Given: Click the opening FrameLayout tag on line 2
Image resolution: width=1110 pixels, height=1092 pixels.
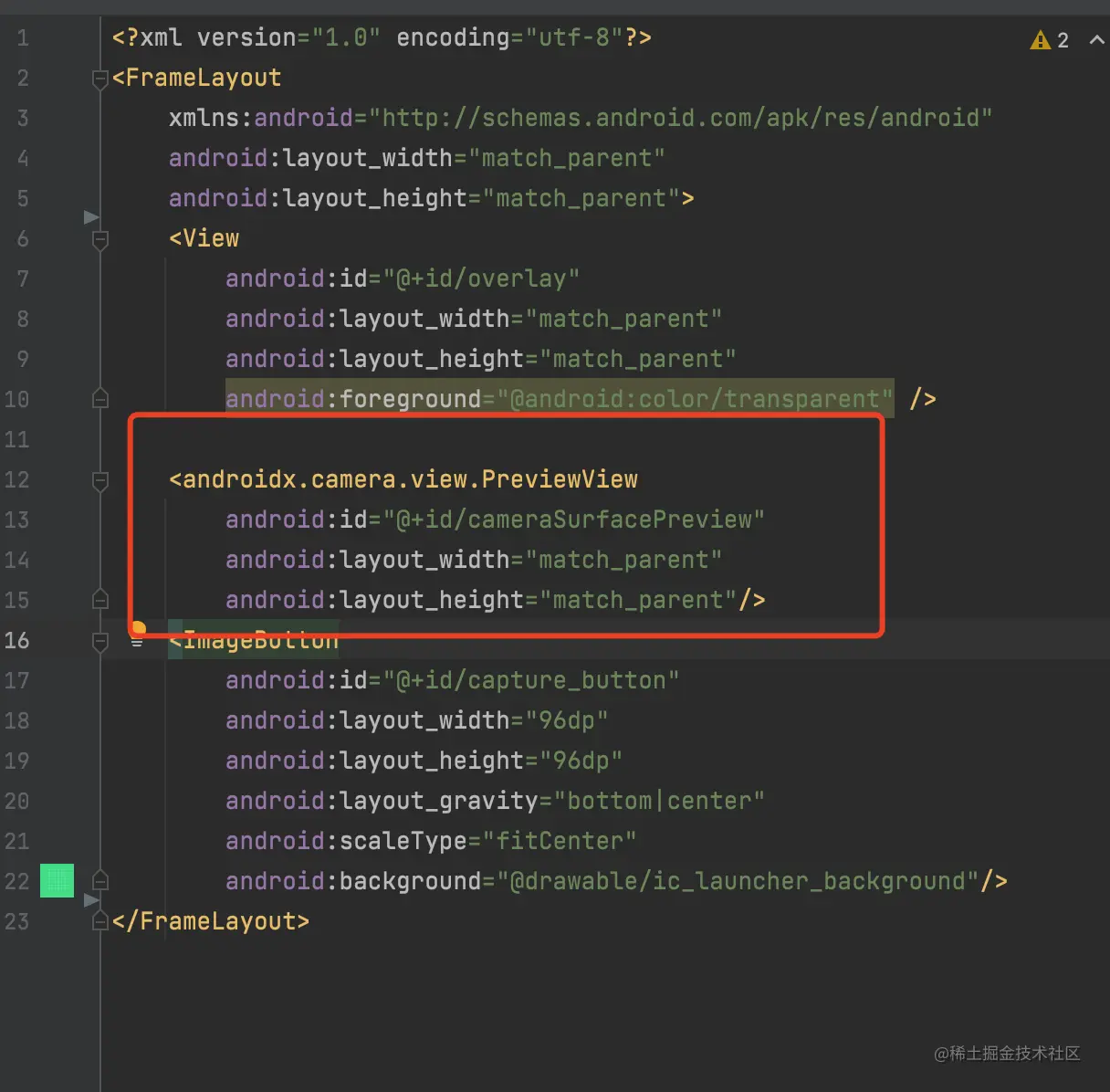Looking at the screenshot, I should tap(196, 78).
